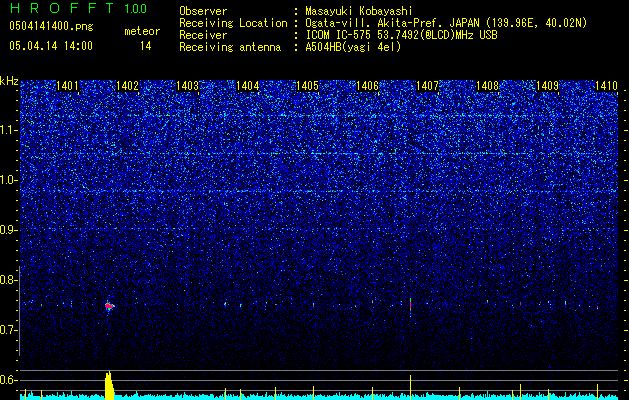This screenshot has width=629, height=400.
Task: Click the A504HB yagi antenna text
Action: pos(353,47)
